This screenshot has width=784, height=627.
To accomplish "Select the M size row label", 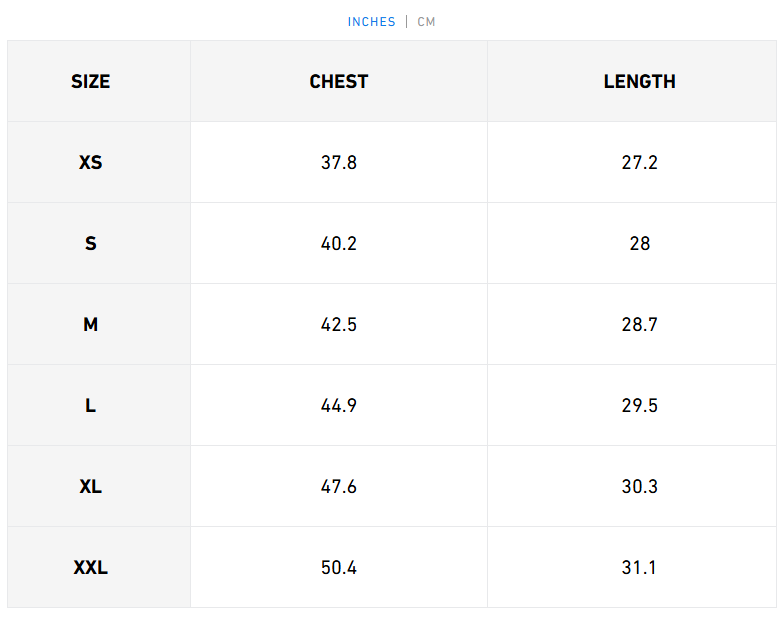I will pyautogui.click(x=91, y=325).
